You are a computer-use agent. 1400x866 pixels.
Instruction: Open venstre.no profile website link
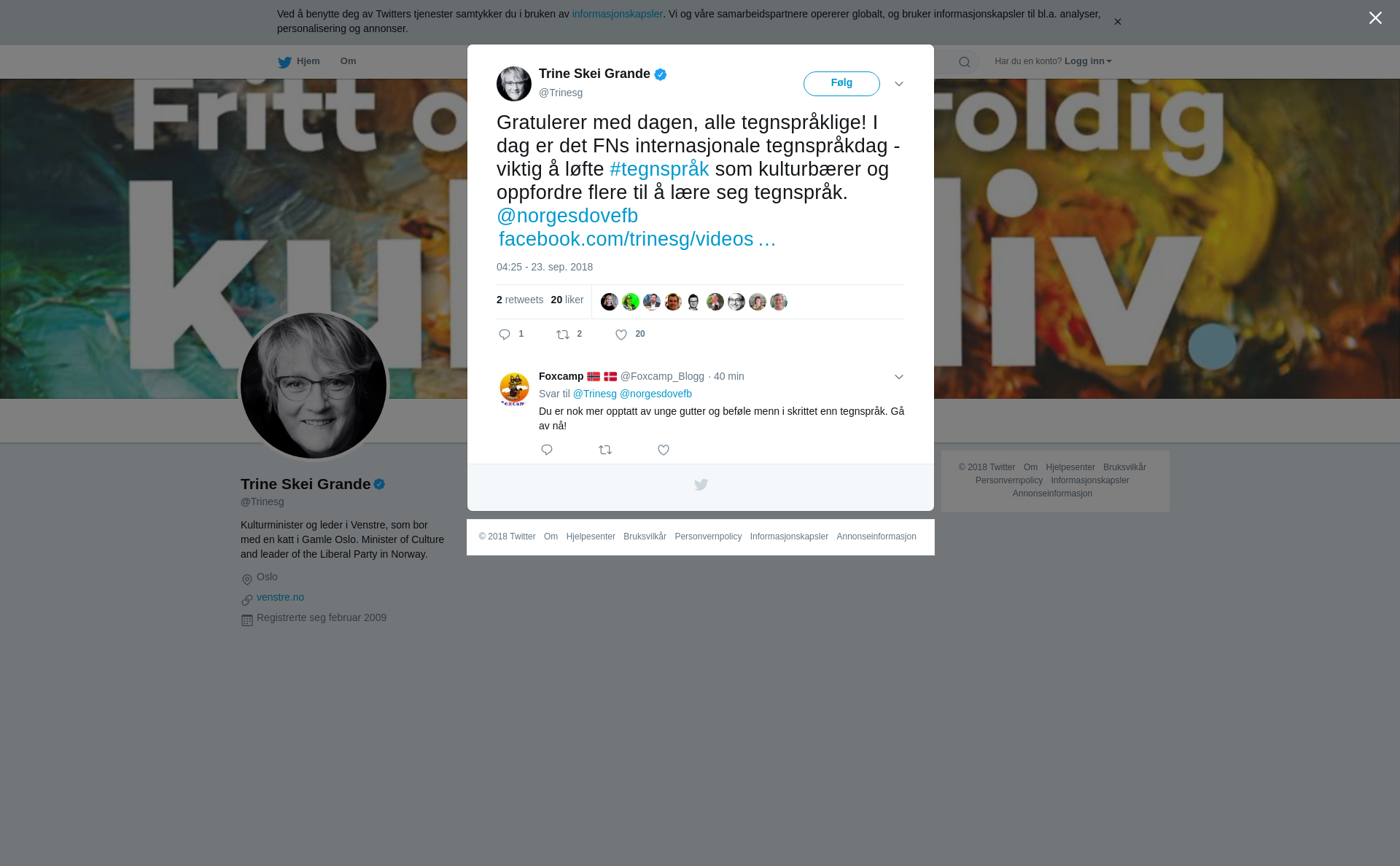280,597
